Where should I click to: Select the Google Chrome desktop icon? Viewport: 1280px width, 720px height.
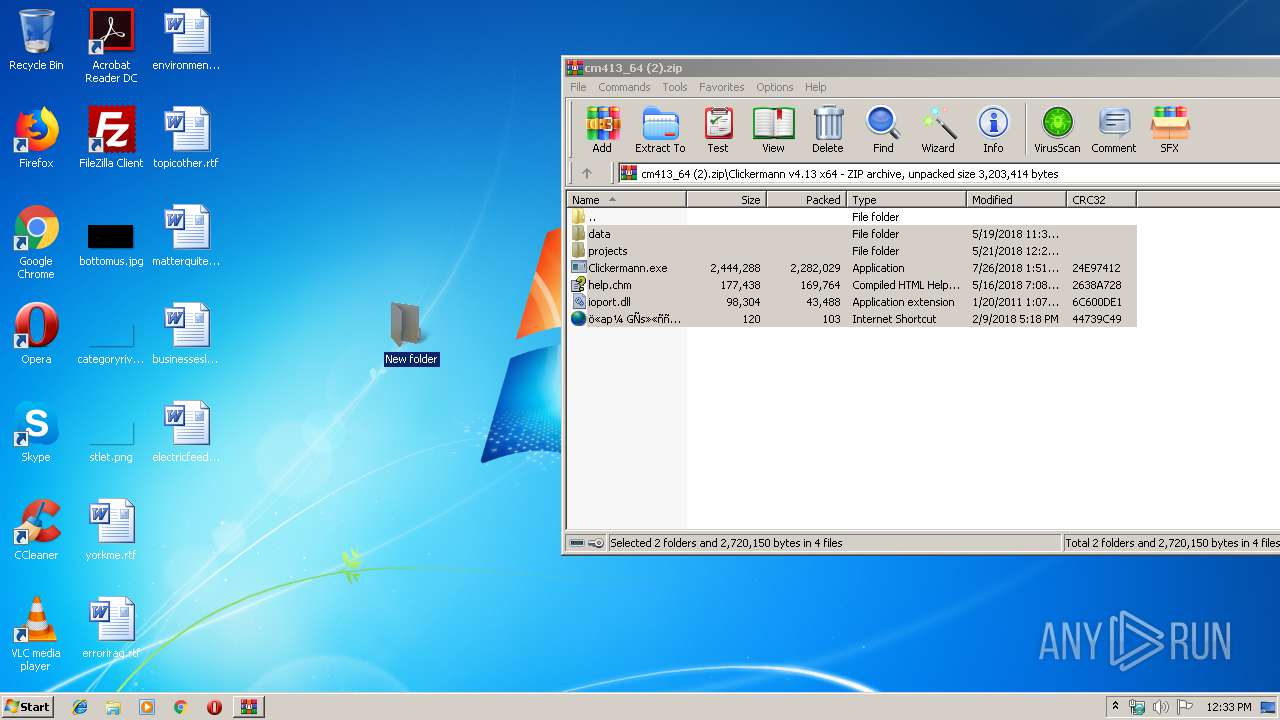[x=36, y=242]
